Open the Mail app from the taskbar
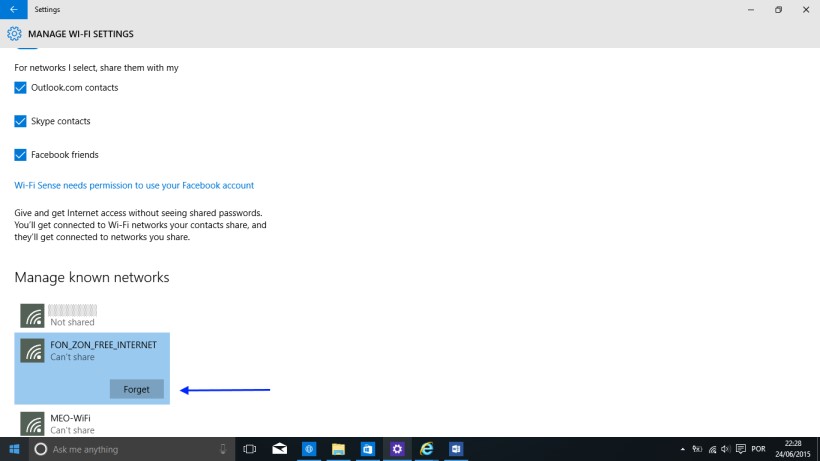 tap(280, 449)
